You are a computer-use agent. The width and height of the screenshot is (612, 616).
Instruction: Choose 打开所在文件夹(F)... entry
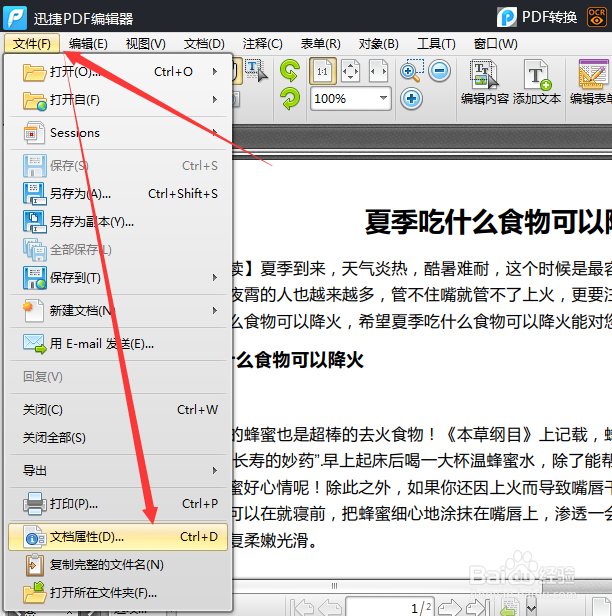[x=118, y=592]
